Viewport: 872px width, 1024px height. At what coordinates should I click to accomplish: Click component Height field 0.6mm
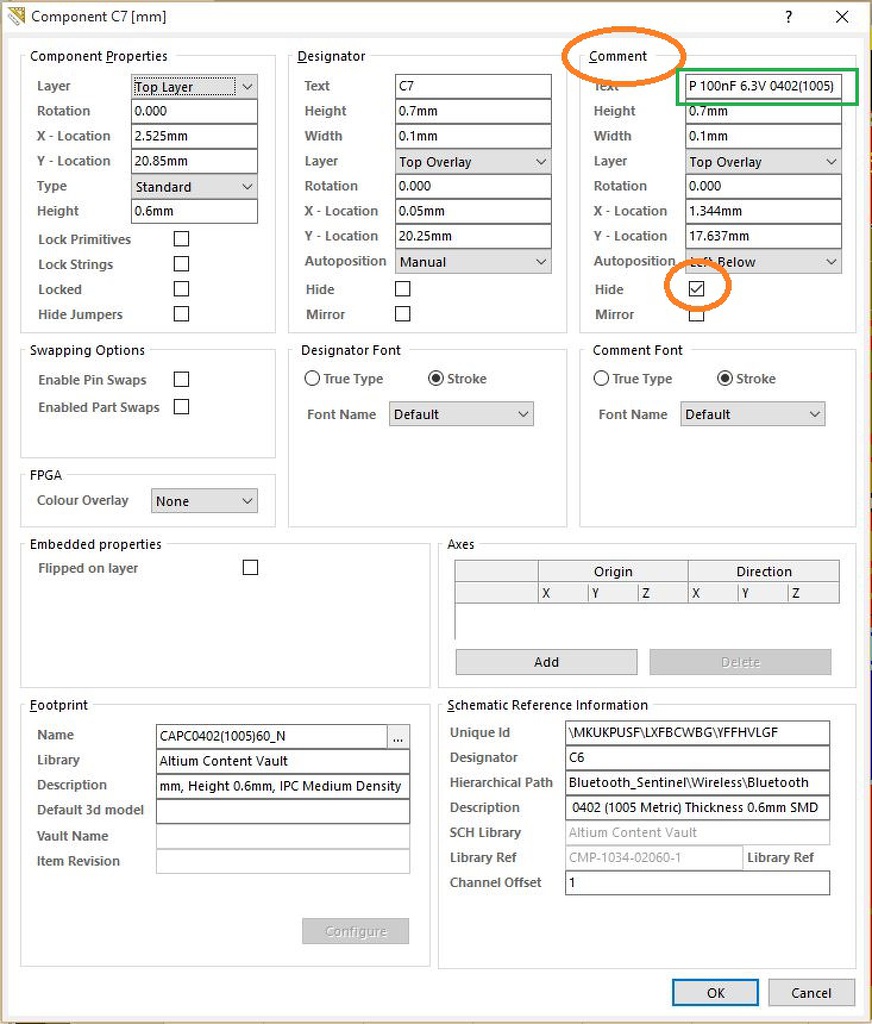(194, 211)
